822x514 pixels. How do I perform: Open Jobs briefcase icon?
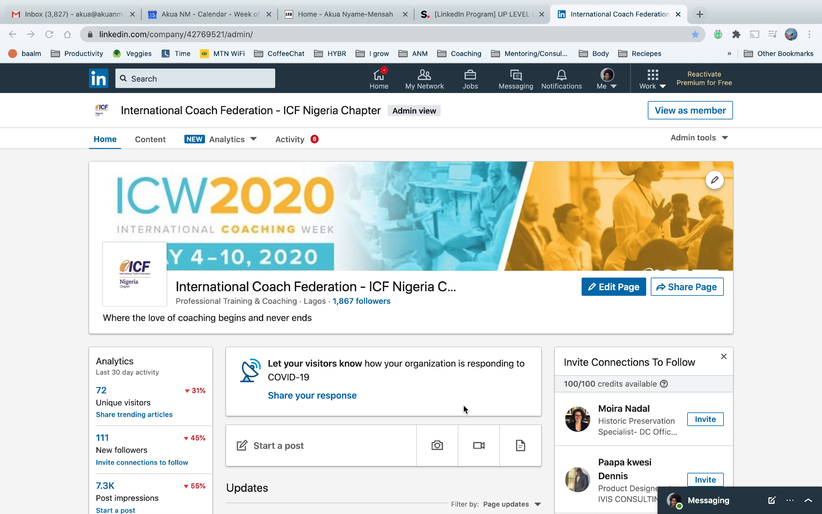tap(470, 79)
